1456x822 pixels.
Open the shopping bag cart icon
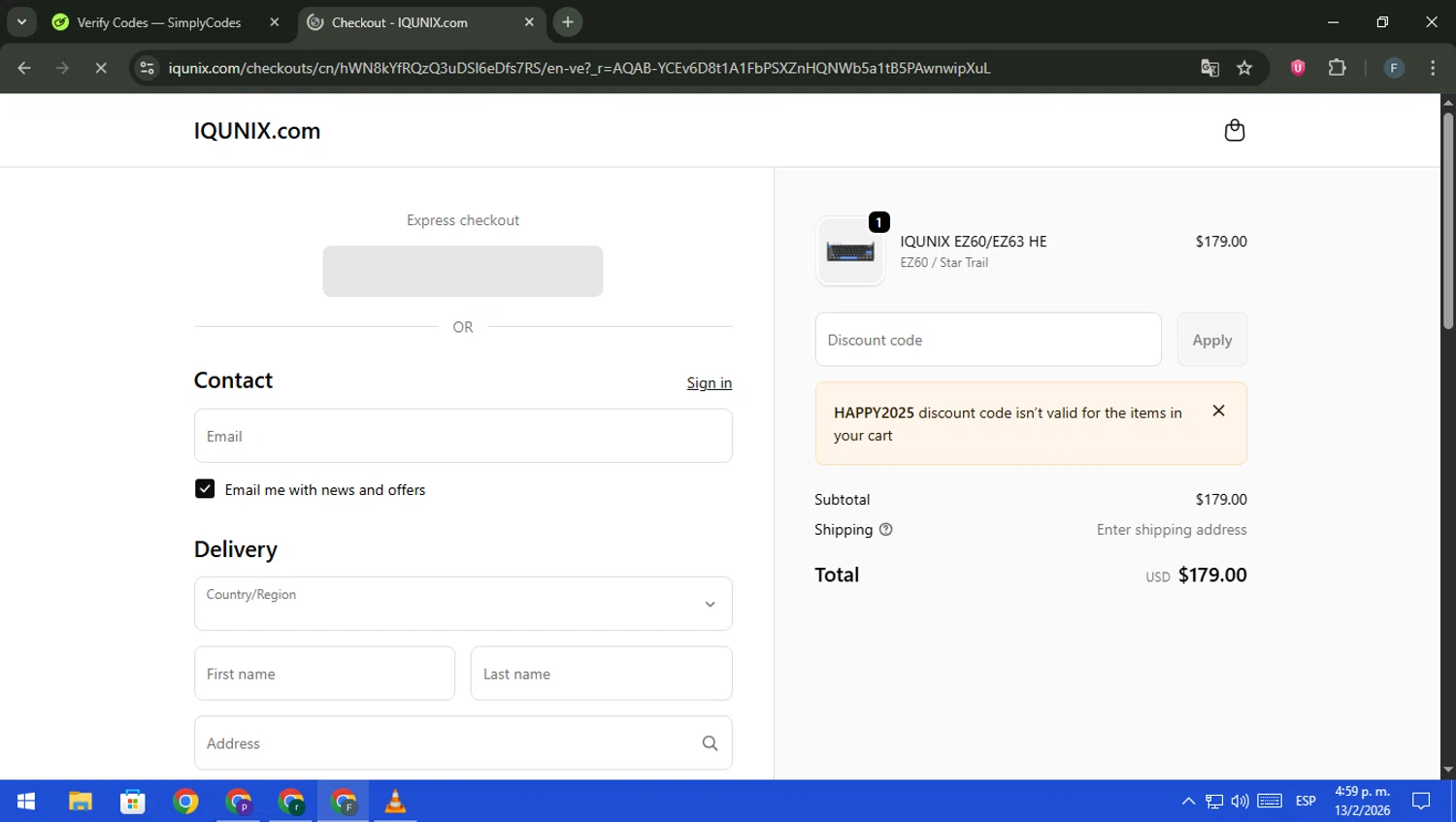pyautogui.click(x=1234, y=130)
